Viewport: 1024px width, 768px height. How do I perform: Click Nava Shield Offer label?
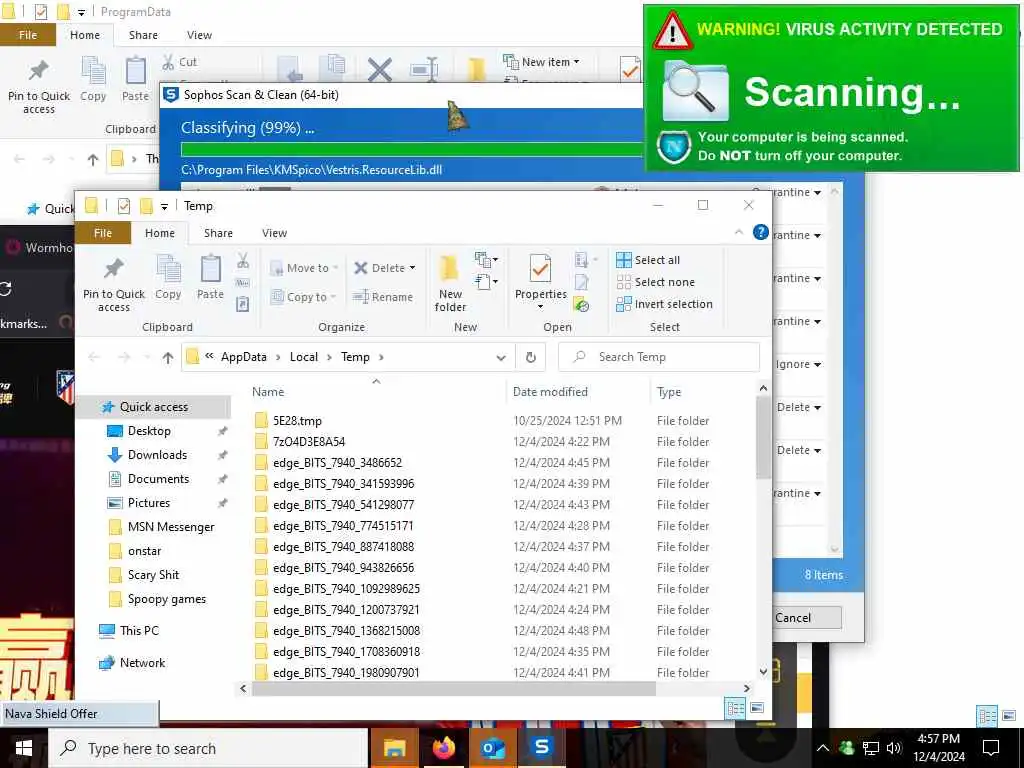click(x=52, y=714)
